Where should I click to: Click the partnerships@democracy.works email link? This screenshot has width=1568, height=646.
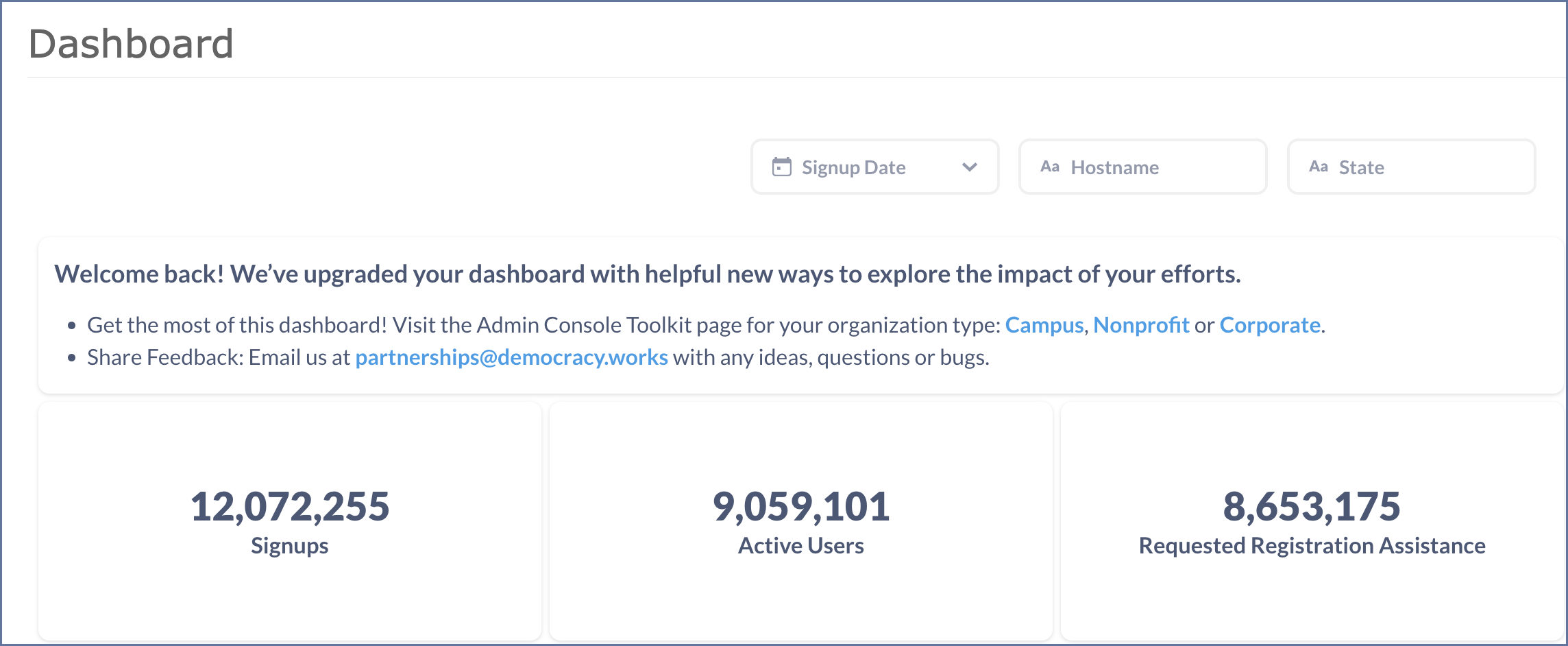click(511, 357)
